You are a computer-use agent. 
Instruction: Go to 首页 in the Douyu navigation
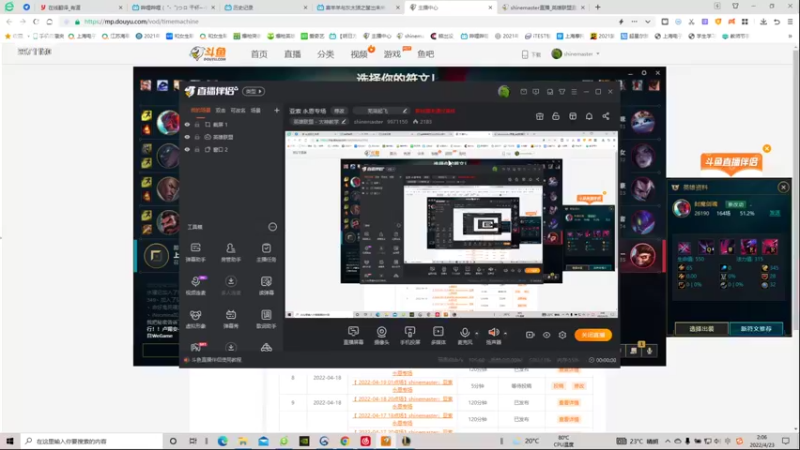click(x=259, y=54)
